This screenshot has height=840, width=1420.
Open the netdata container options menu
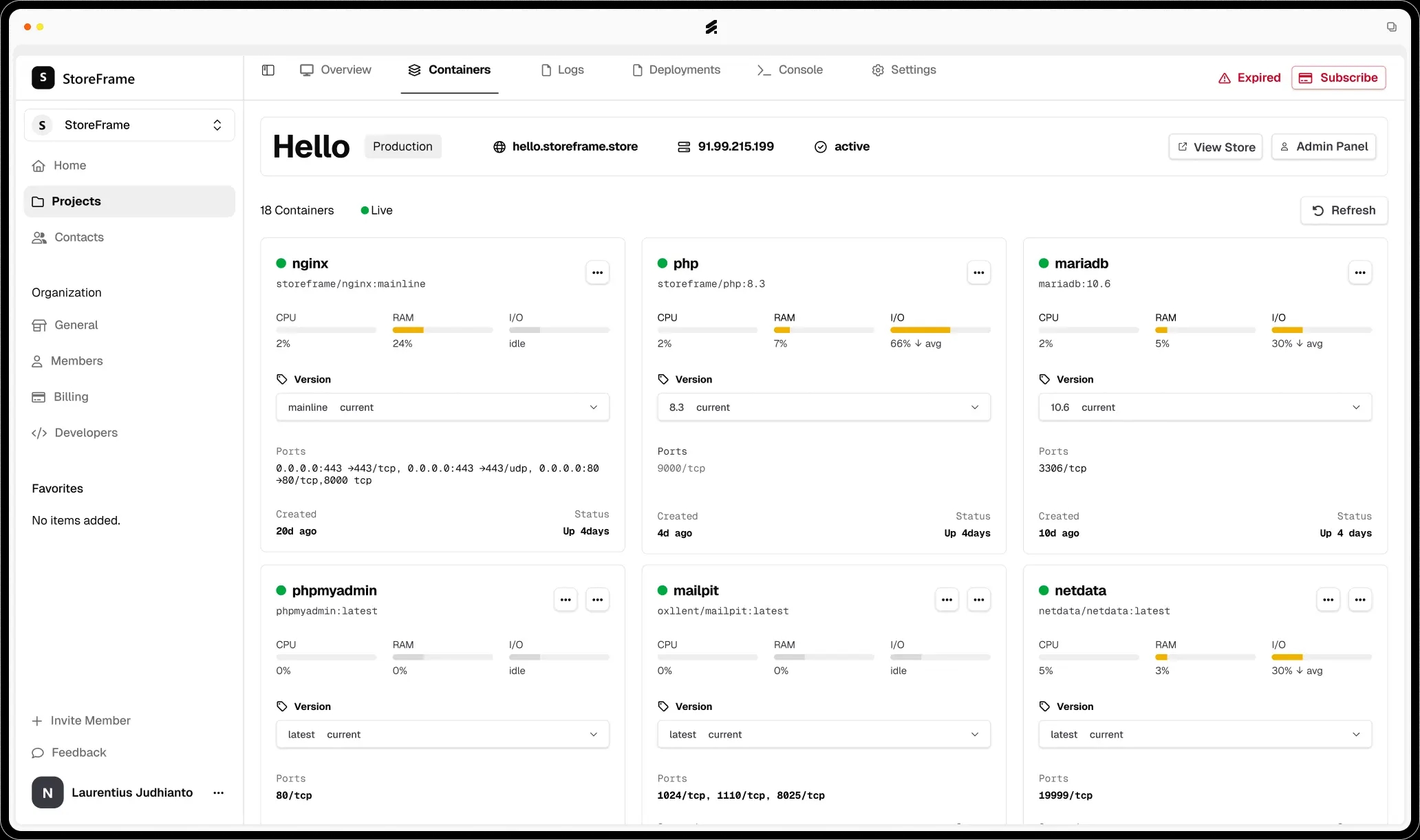(1360, 599)
